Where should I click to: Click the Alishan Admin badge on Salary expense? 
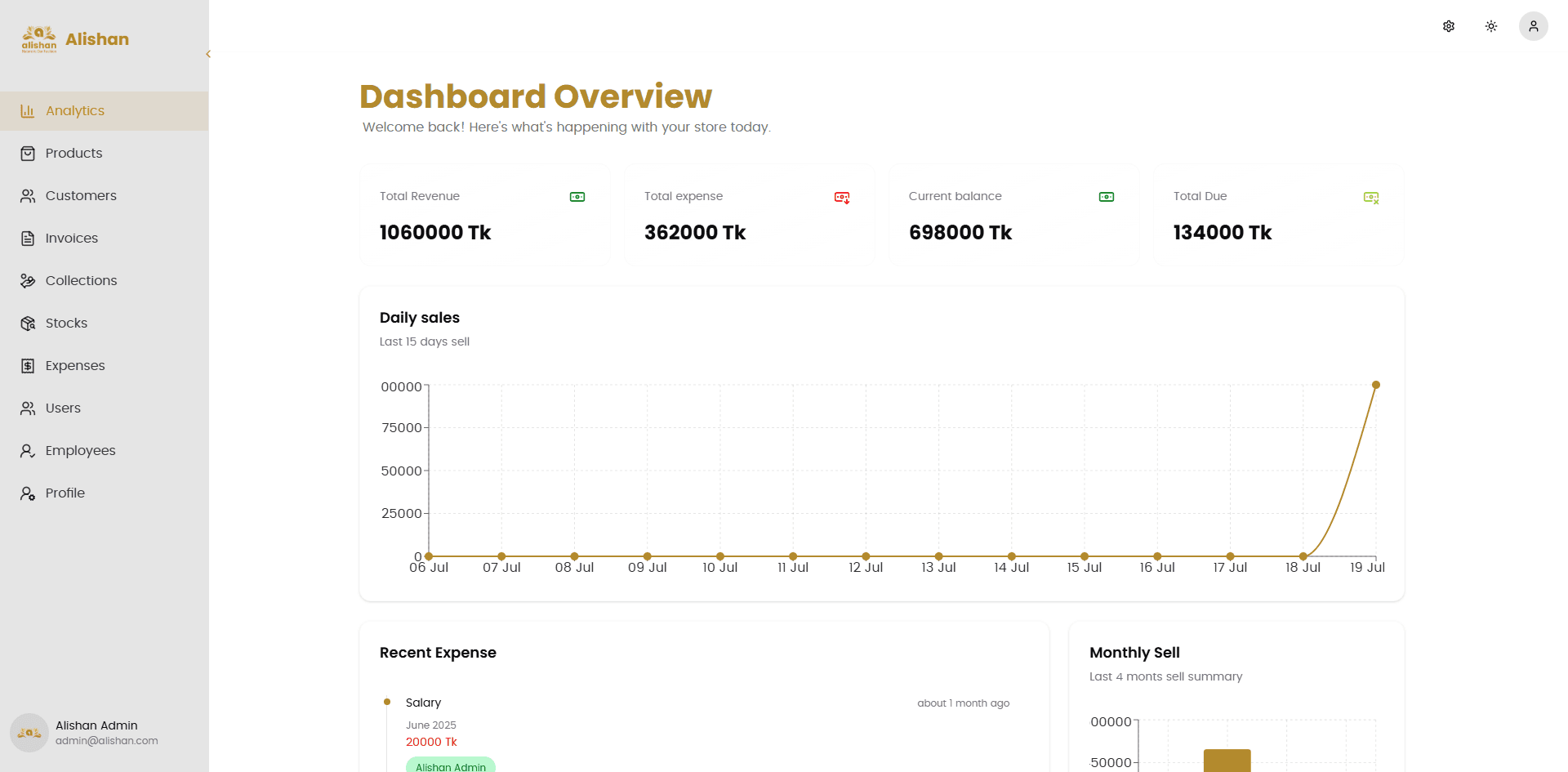(x=451, y=765)
